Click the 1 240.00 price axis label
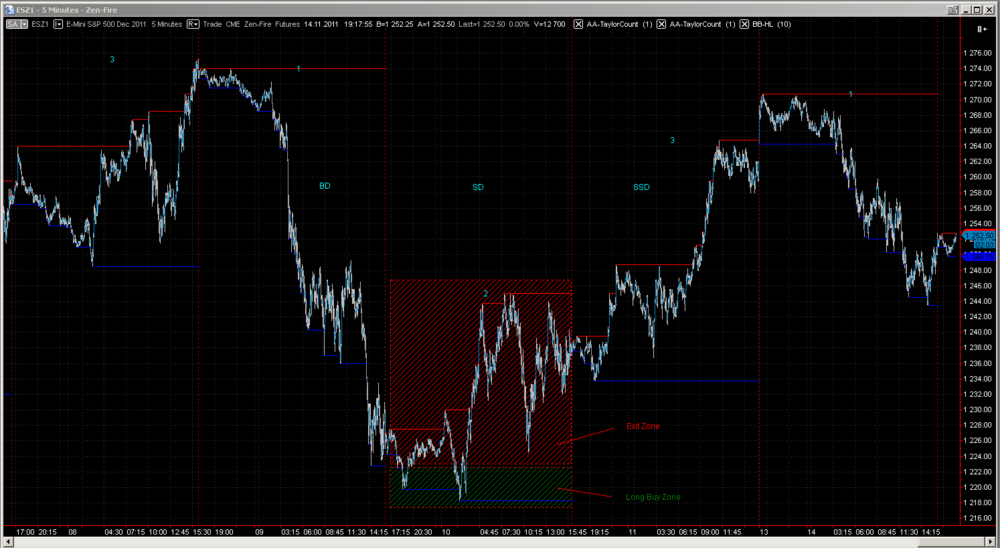Viewport: 1000px width, 548px height. [979, 332]
